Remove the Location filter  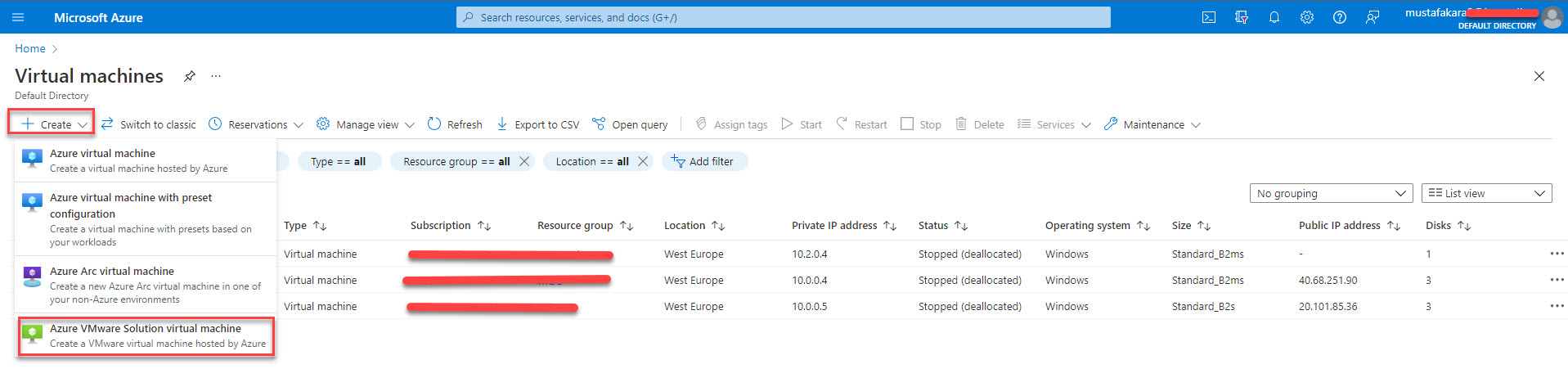[643, 161]
